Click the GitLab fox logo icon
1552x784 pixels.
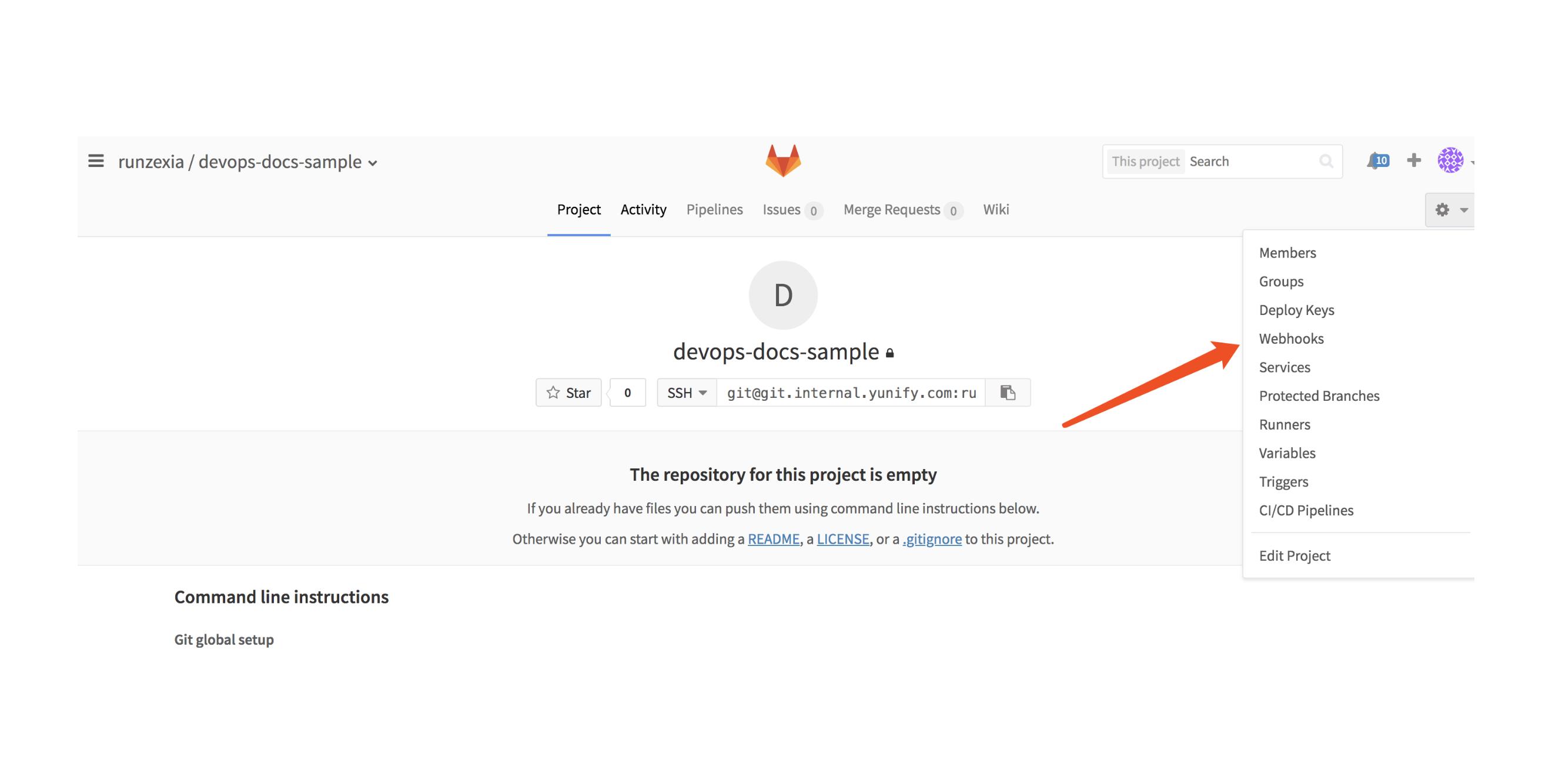point(784,160)
